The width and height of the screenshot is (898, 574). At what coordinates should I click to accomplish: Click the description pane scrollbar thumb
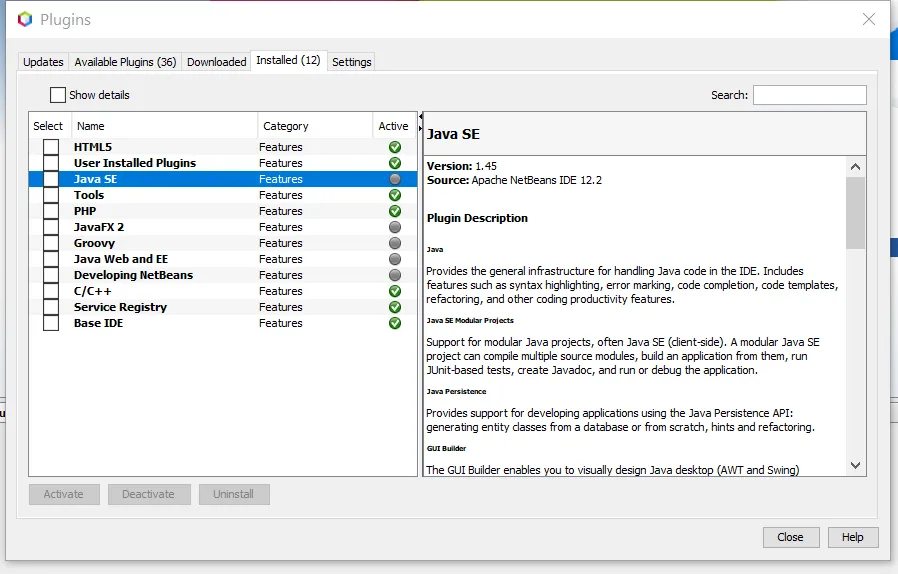tap(856, 213)
